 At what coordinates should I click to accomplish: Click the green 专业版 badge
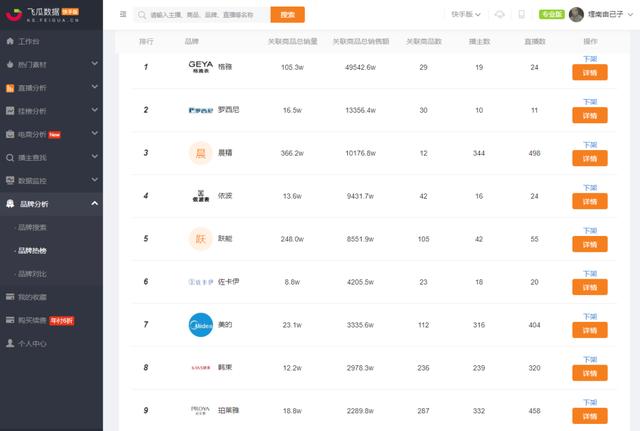pos(551,14)
